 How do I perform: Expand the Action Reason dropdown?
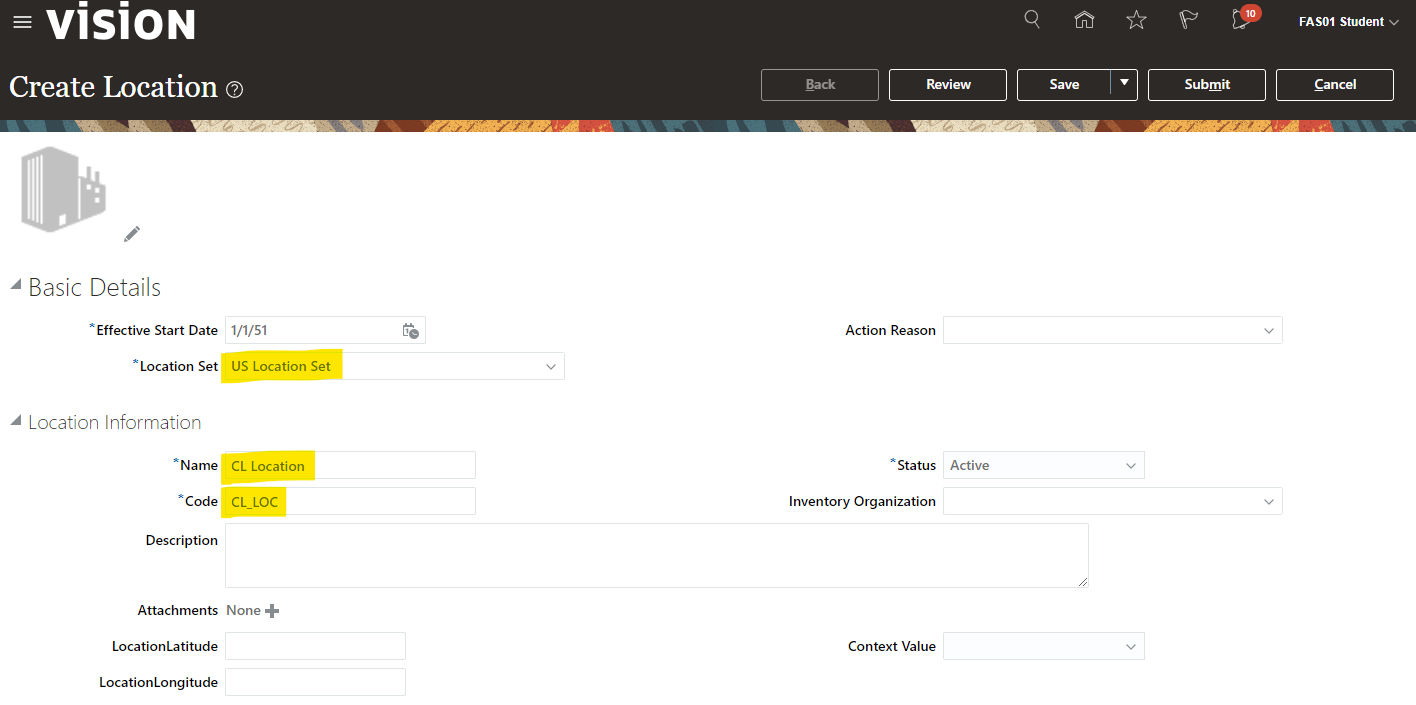(x=1268, y=331)
